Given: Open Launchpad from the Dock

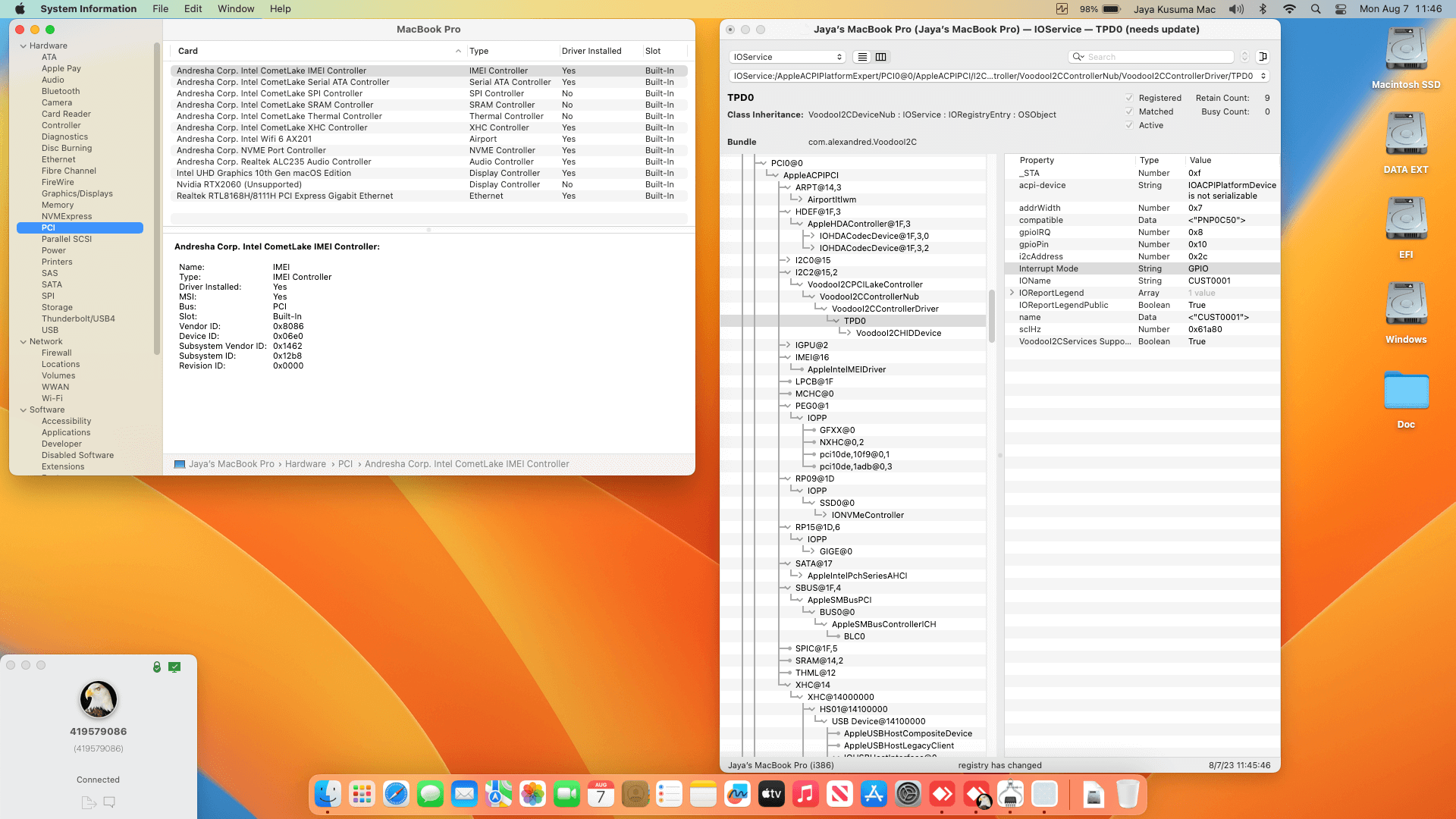Looking at the screenshot, I should click(x=362, y=794).
